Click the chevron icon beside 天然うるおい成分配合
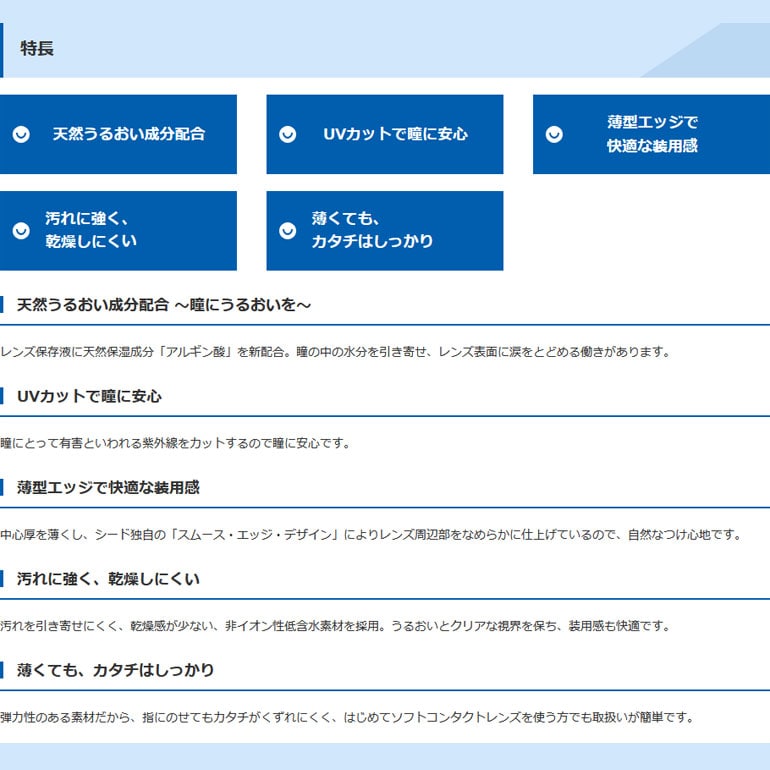 click(21, 135)
